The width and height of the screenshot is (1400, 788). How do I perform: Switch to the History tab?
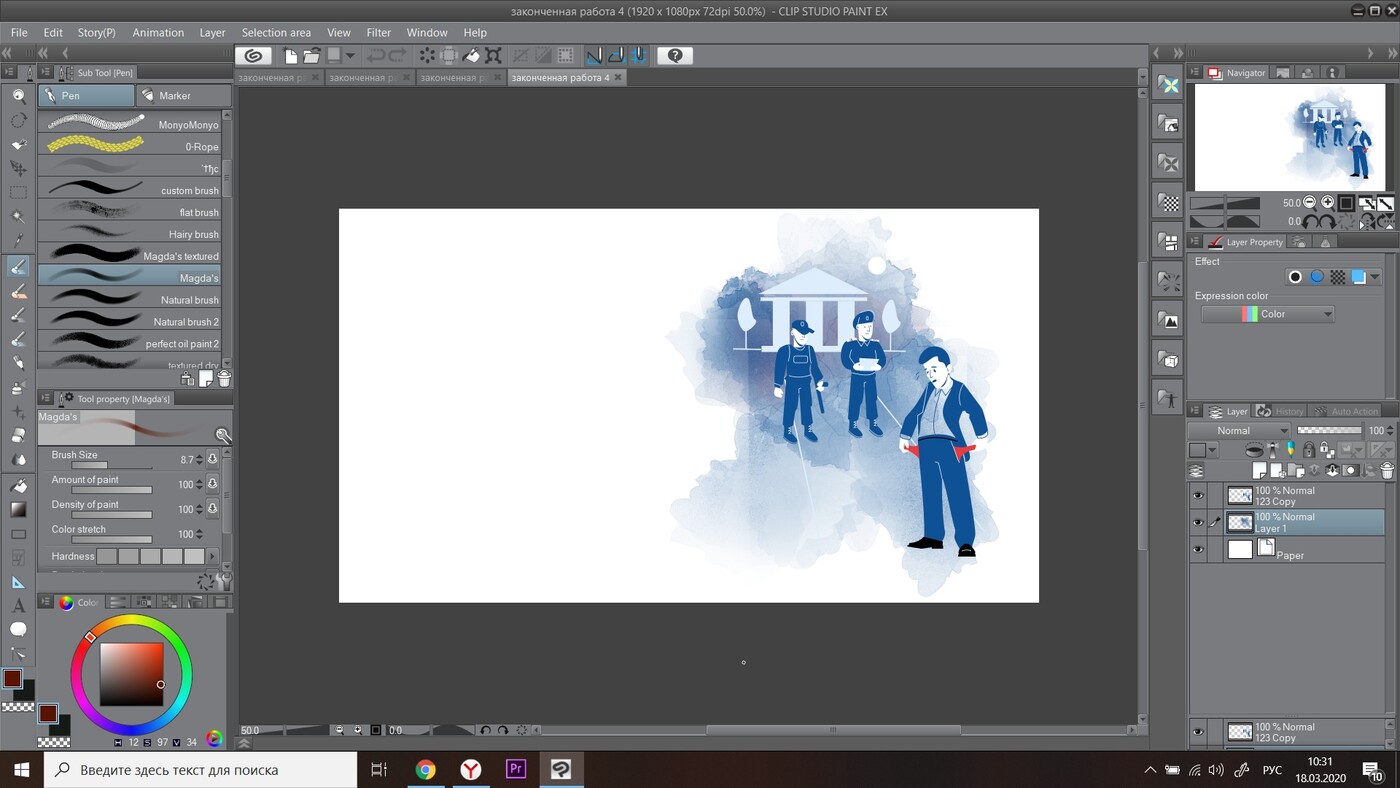pos(1282,411)
